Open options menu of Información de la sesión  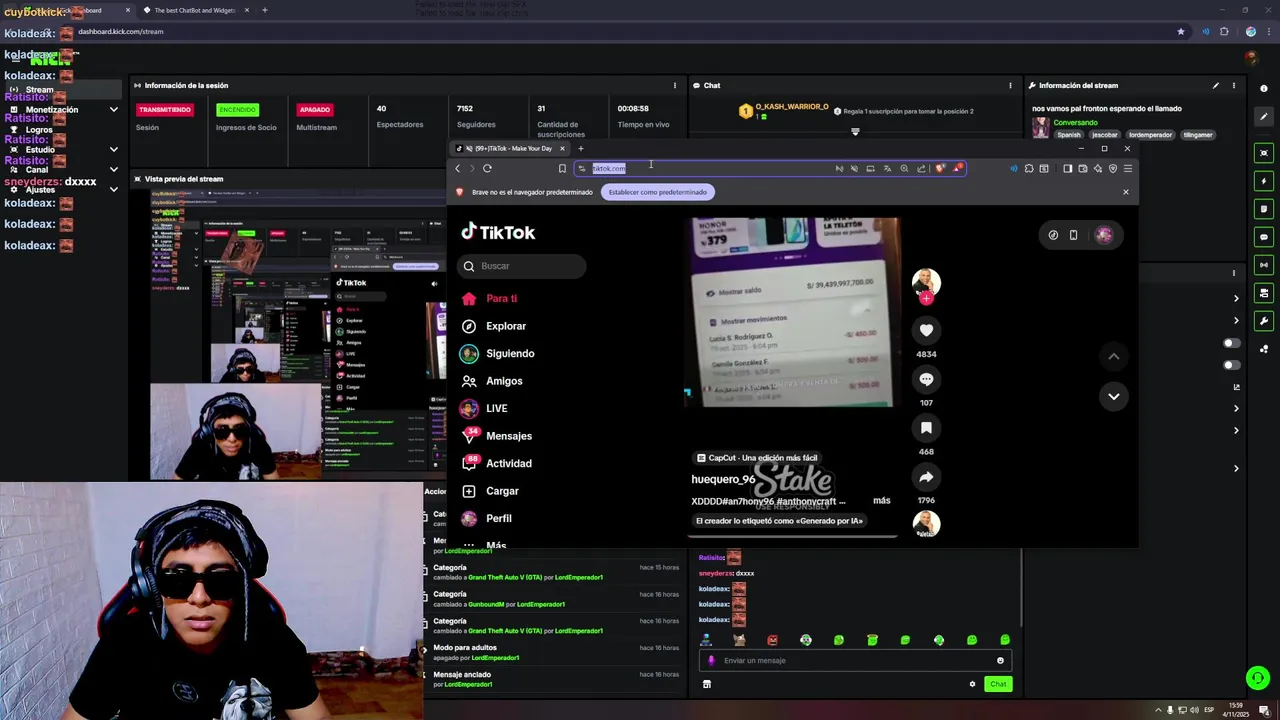[x=675, y=85]
